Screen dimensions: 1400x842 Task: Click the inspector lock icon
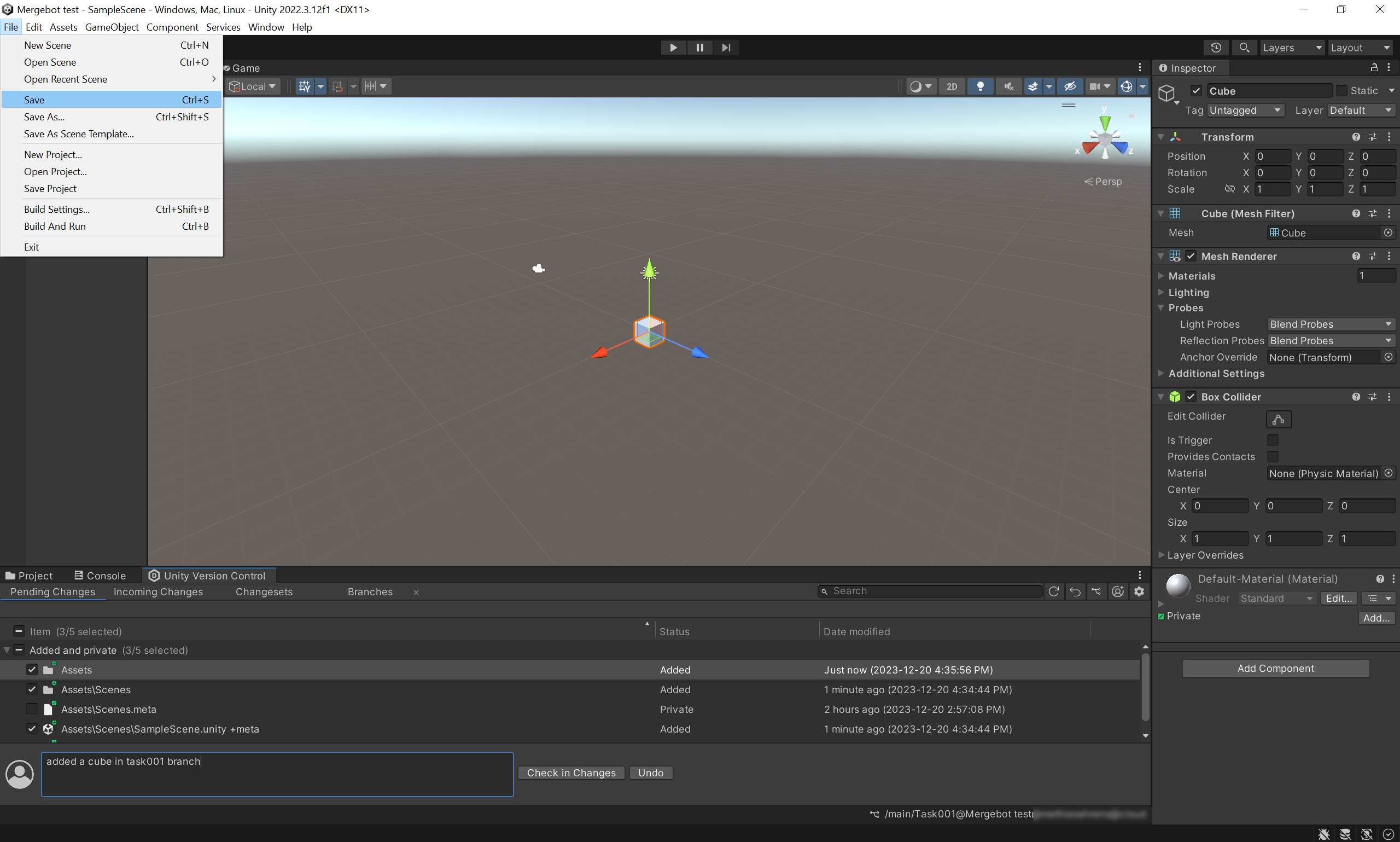coord(1374,67)
